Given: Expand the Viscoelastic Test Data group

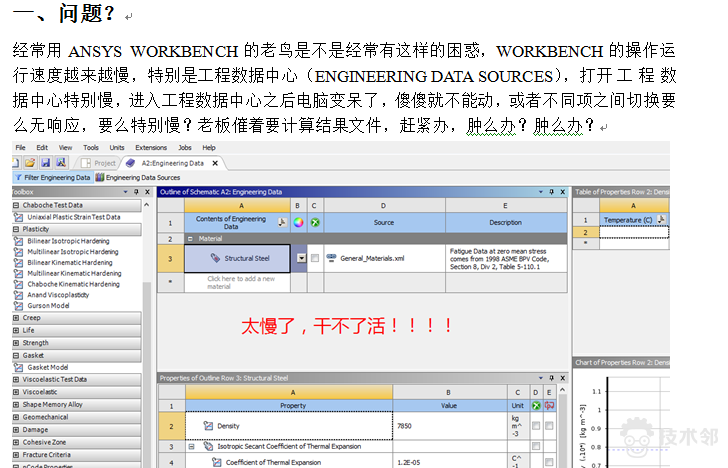Looking at the screenshot, I should coord(16,379).
